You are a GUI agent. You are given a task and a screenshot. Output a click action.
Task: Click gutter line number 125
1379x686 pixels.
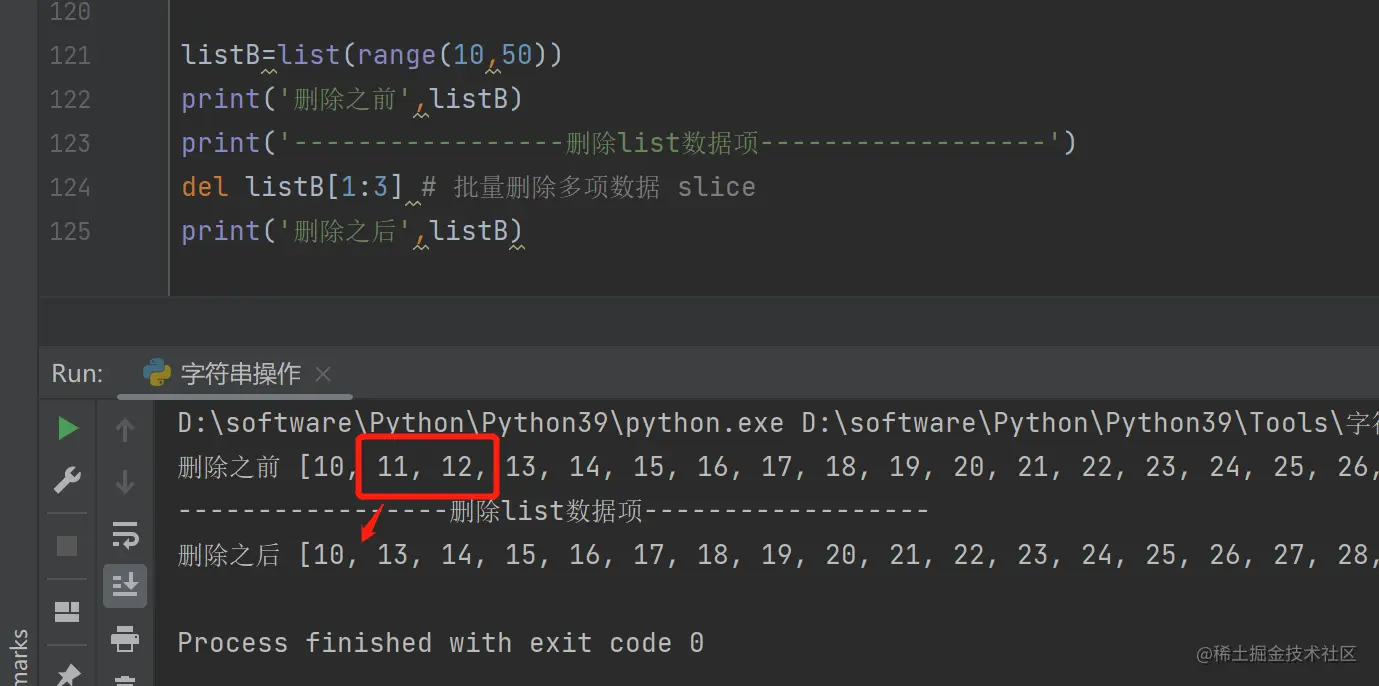[70, 231]
